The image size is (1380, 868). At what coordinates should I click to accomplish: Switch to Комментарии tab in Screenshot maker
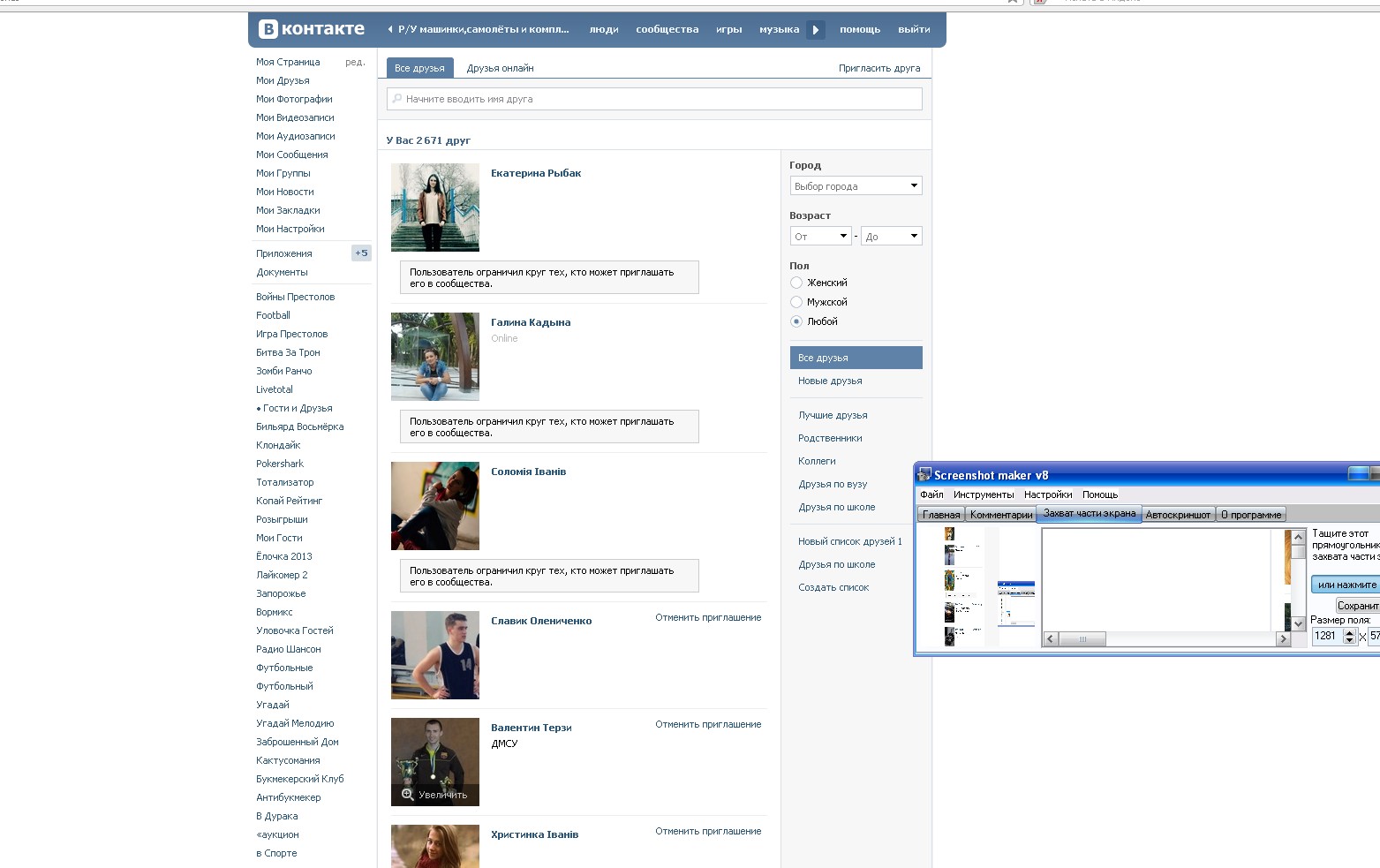[1001, 515]
